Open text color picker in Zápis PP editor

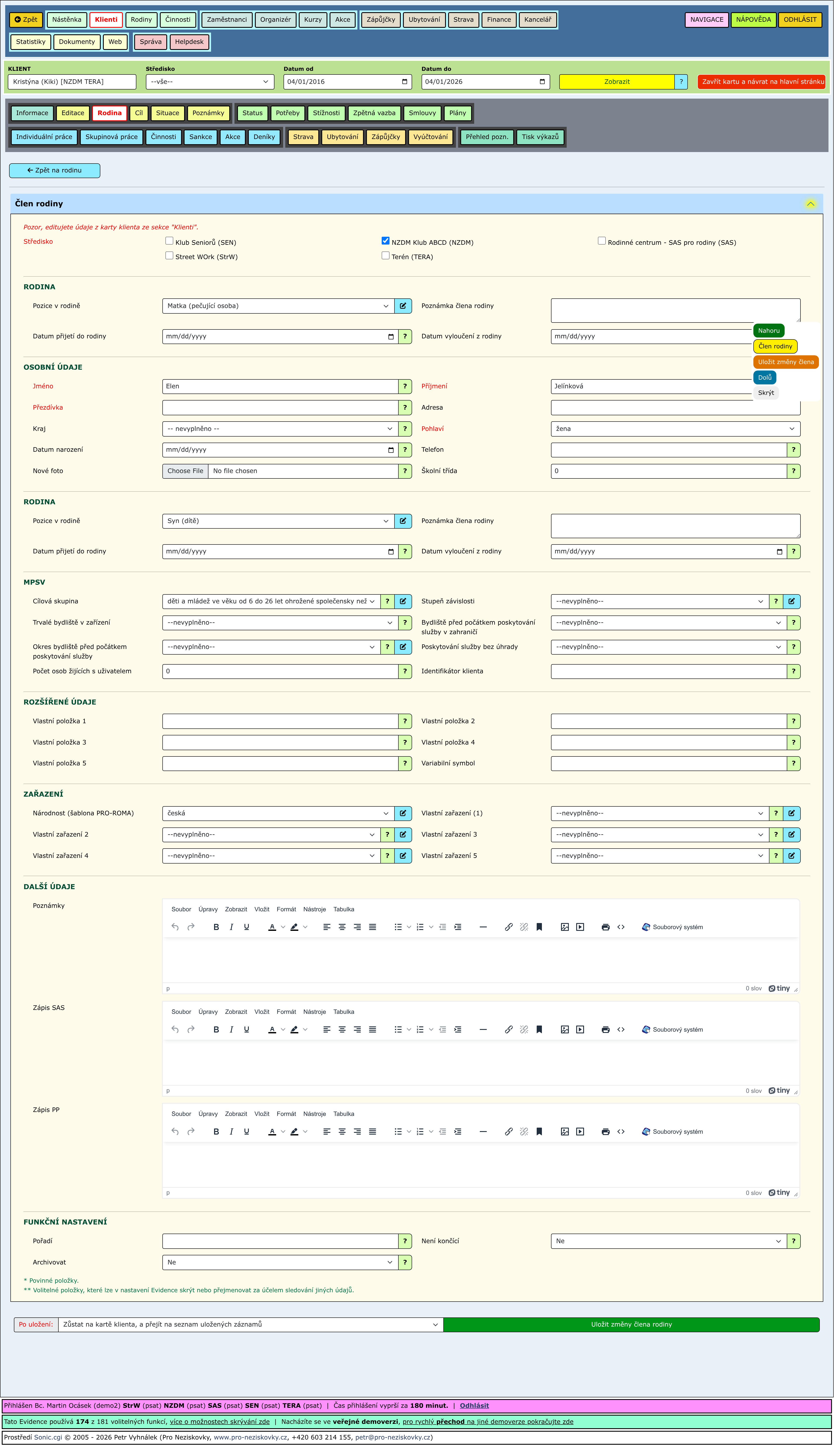click(x=272, y=1132)
